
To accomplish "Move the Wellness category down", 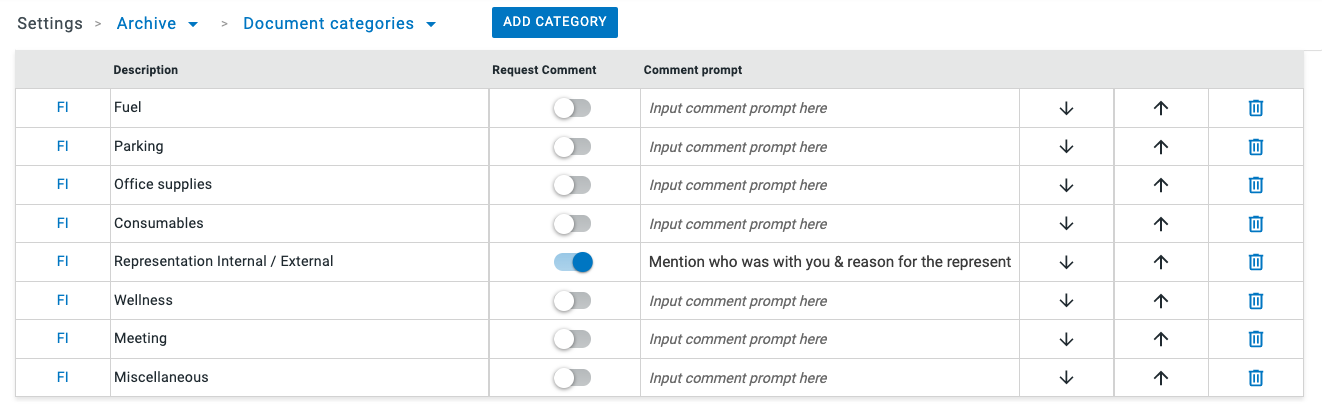I will pyautogui.click(x=1066, y=301).
